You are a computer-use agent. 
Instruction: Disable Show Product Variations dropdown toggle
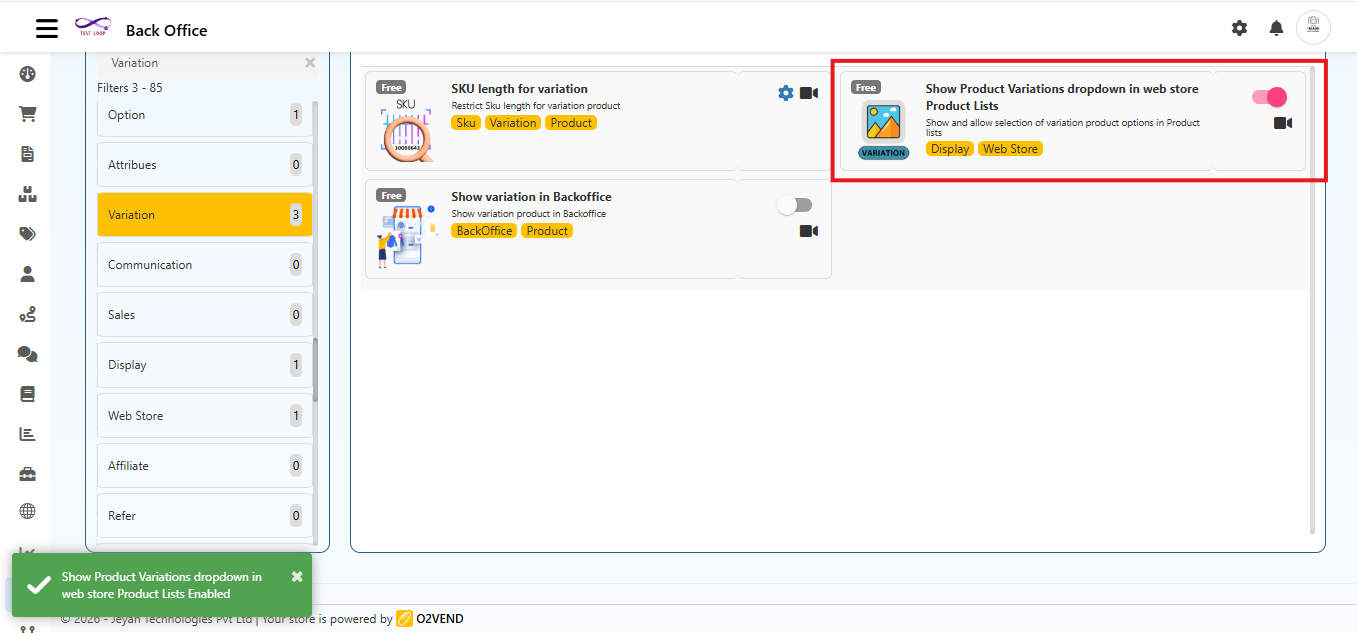(1268, 97)
